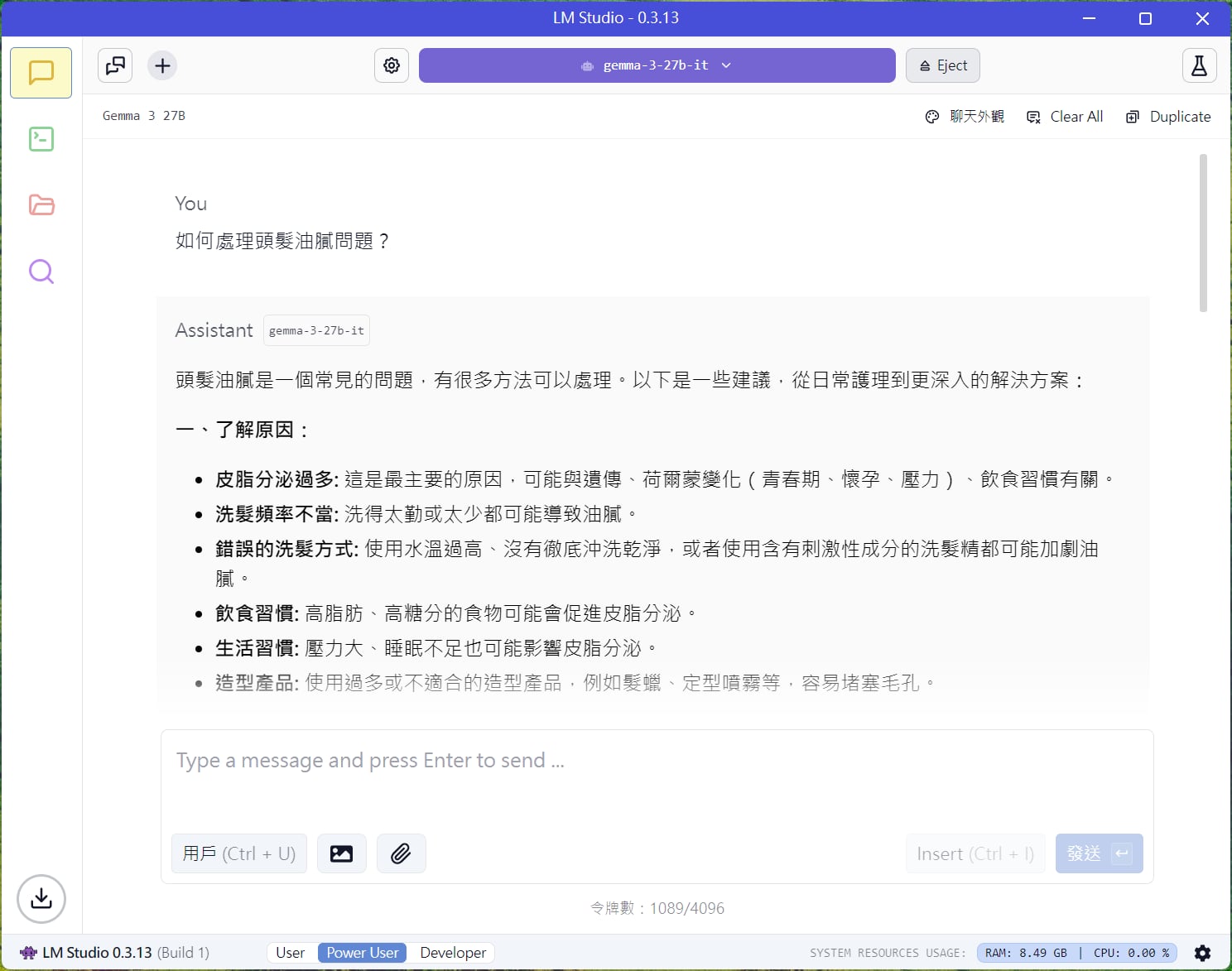Switch to User mode
Viewport: 1232px width, 971px height.
[x=291, y=953]
